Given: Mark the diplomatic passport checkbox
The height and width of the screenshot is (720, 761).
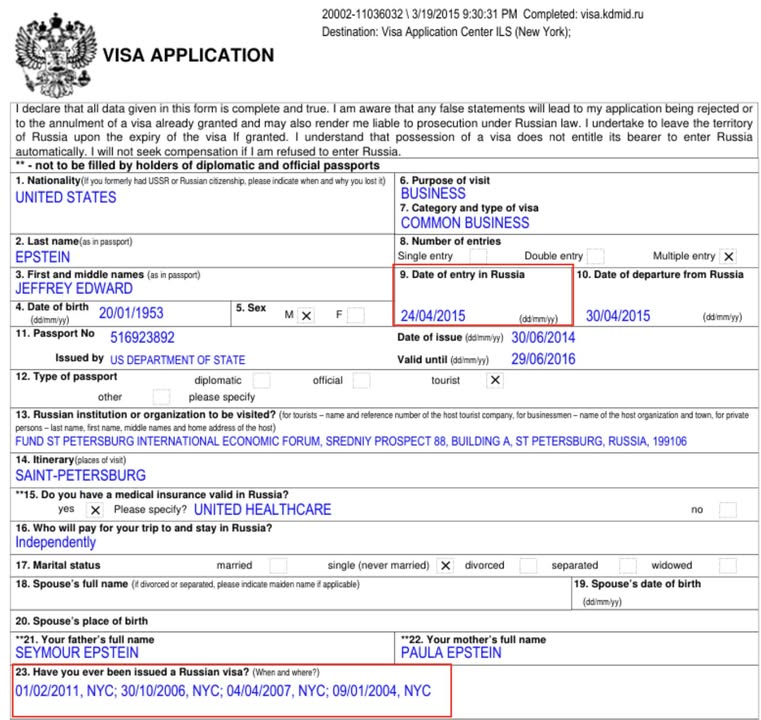Looking at the screenshot, I should tap(262, 381).
